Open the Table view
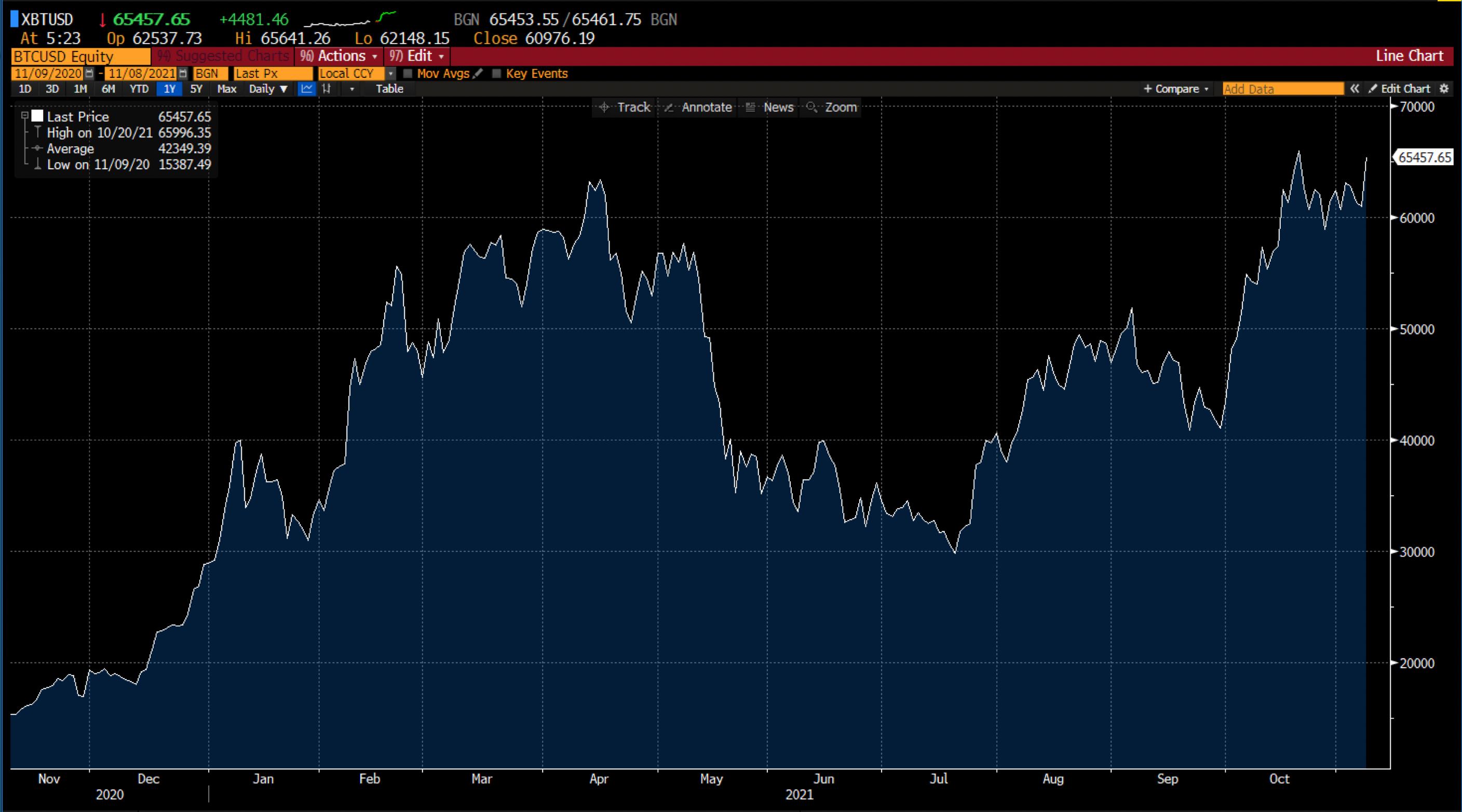 tap(389, 89)
